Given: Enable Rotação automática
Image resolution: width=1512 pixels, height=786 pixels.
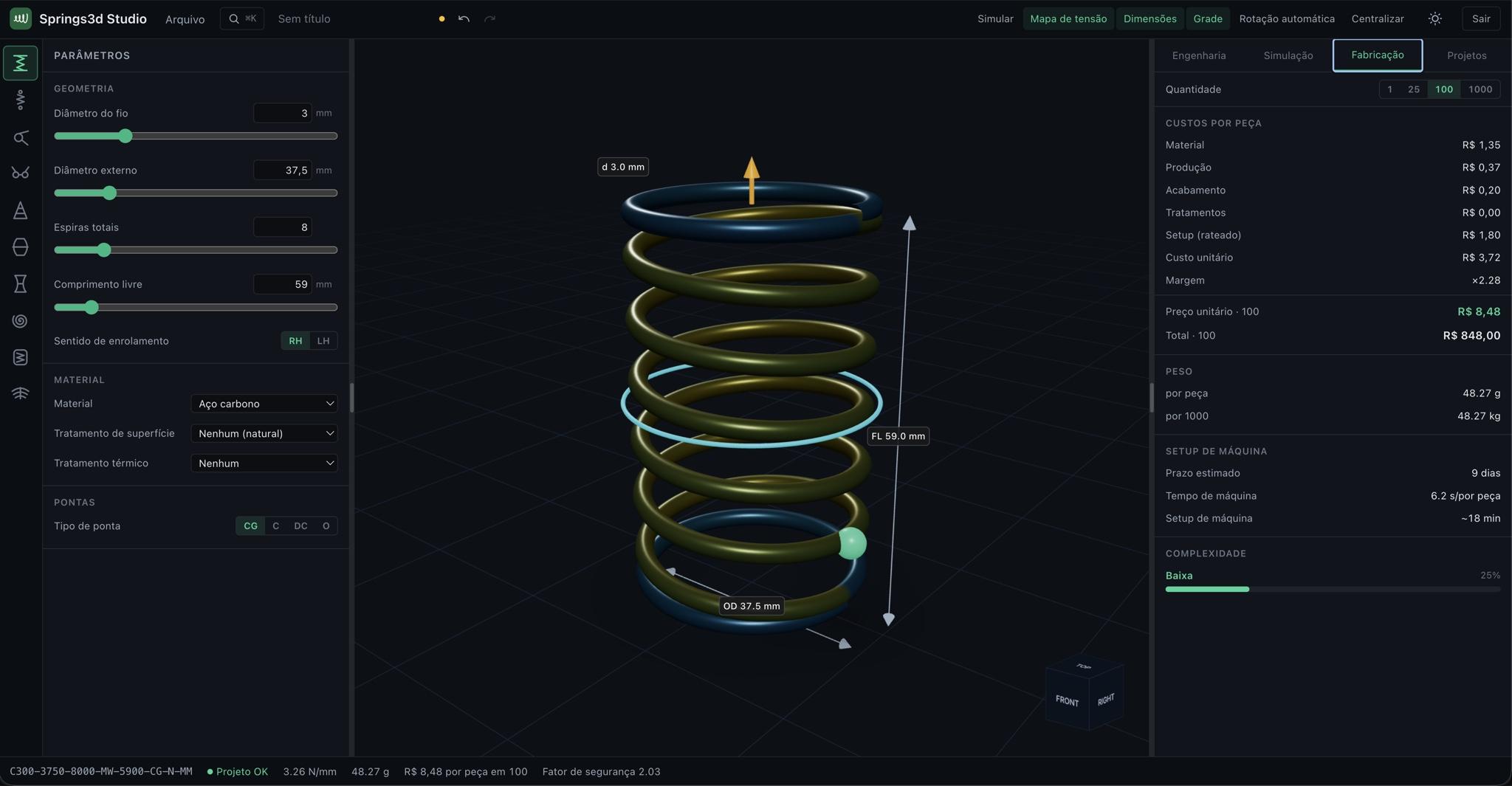Looking at the screenshot, I should click(1287, 18).
